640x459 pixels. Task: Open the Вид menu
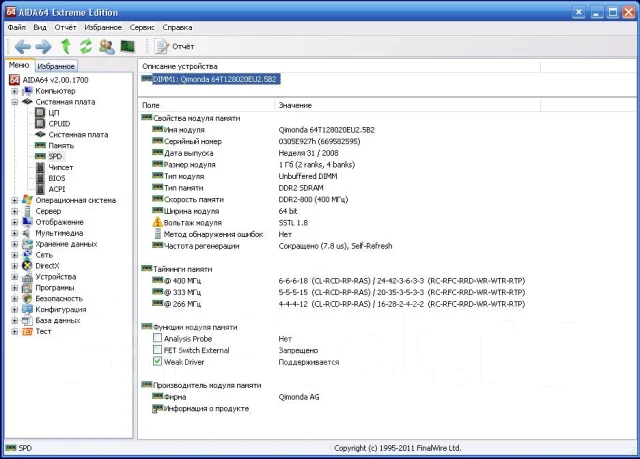[x=40, y=27]
